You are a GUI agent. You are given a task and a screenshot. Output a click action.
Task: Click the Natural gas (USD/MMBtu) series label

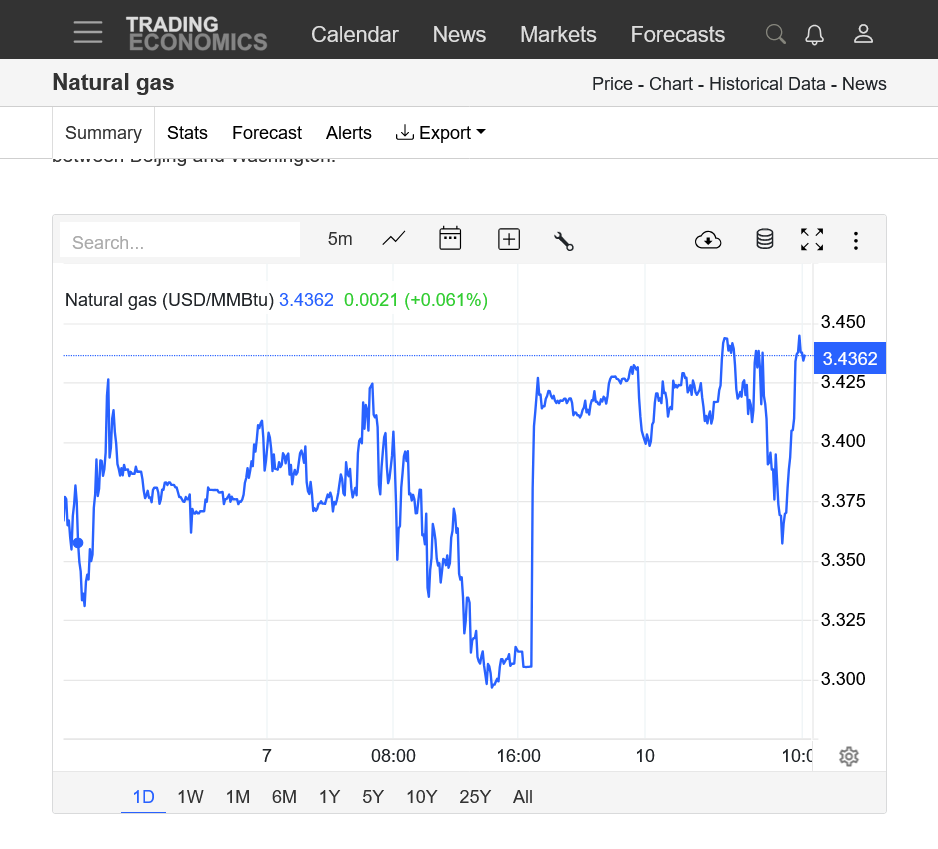click(169, 300)
